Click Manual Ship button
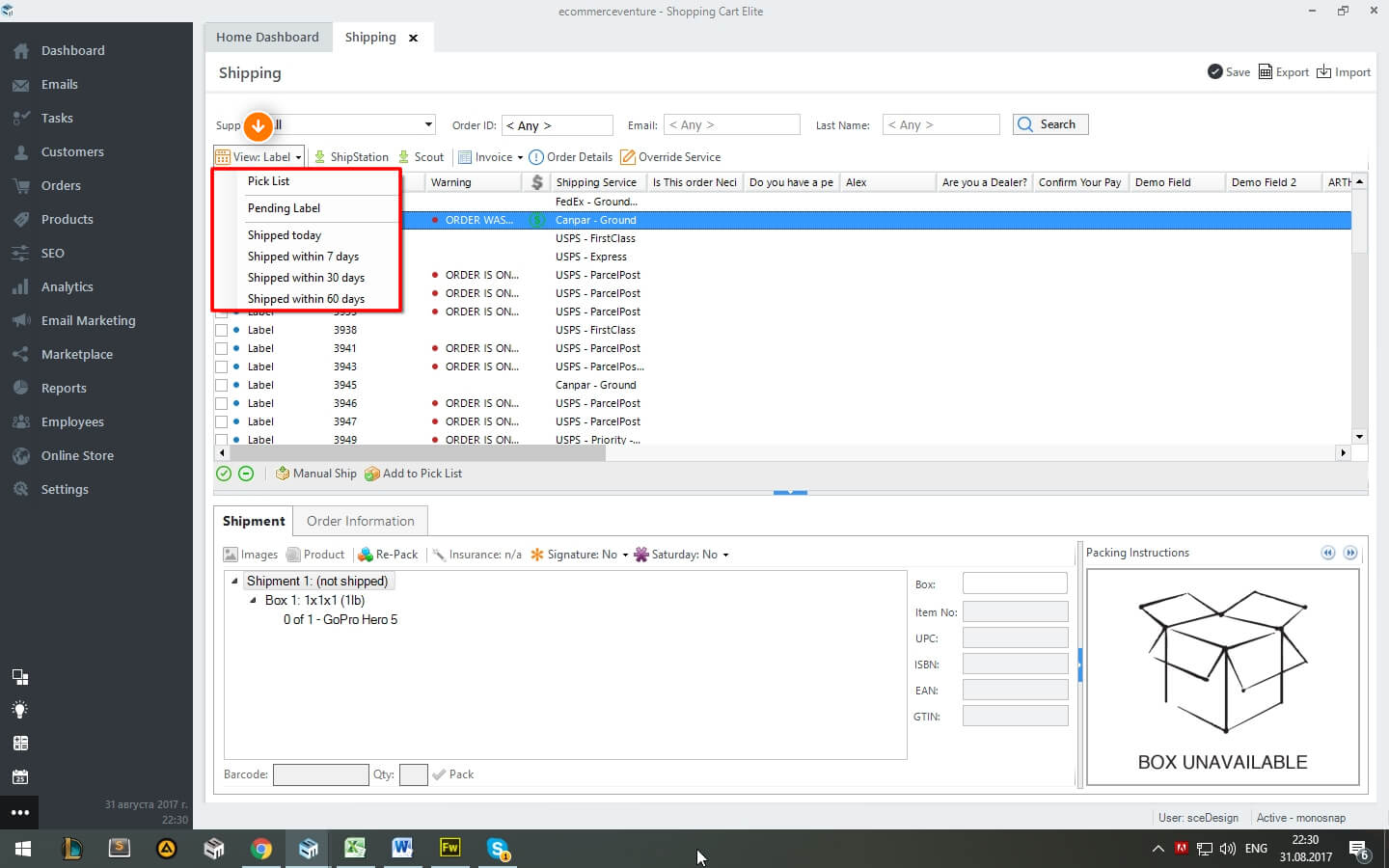 [x=316, y=474]
